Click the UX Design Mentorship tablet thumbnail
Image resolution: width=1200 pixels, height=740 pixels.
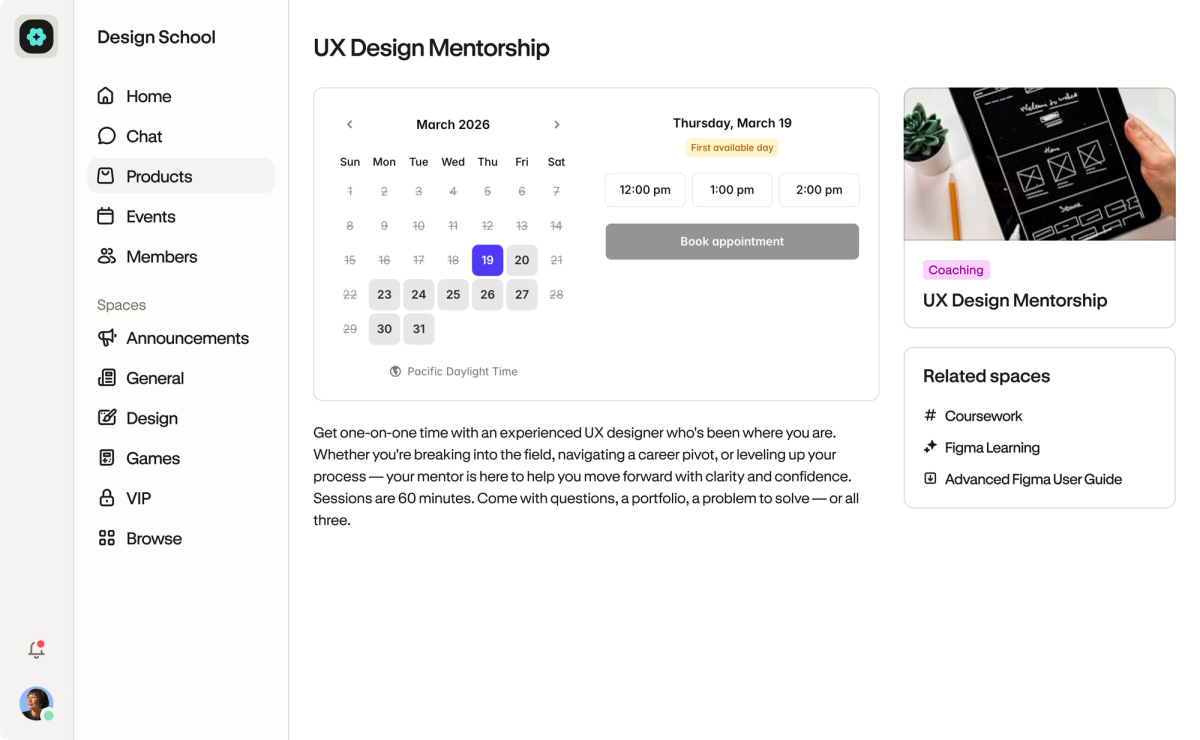pos(1039,164)
